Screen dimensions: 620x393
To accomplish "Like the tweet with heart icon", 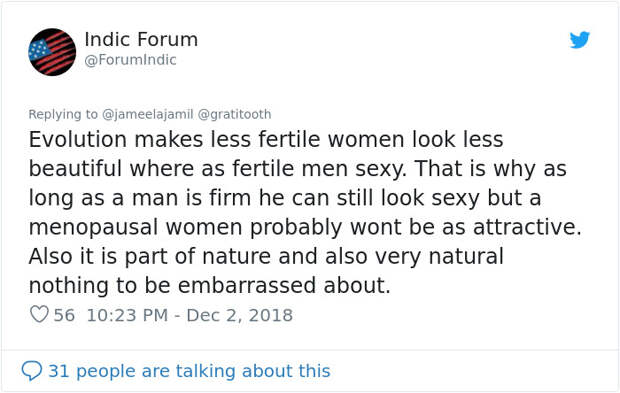I will coord(39,314).
